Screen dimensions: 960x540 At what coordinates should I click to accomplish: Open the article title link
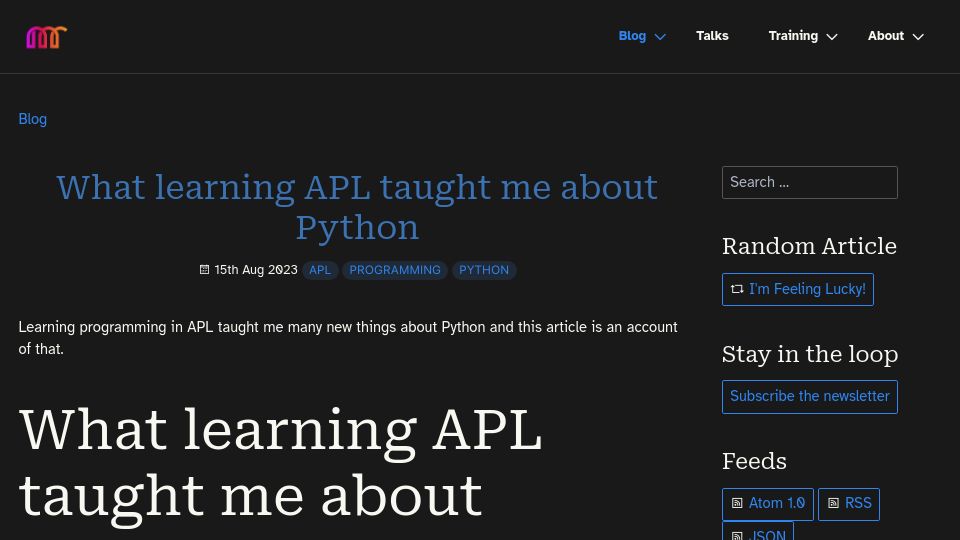[x=357, y=207]
